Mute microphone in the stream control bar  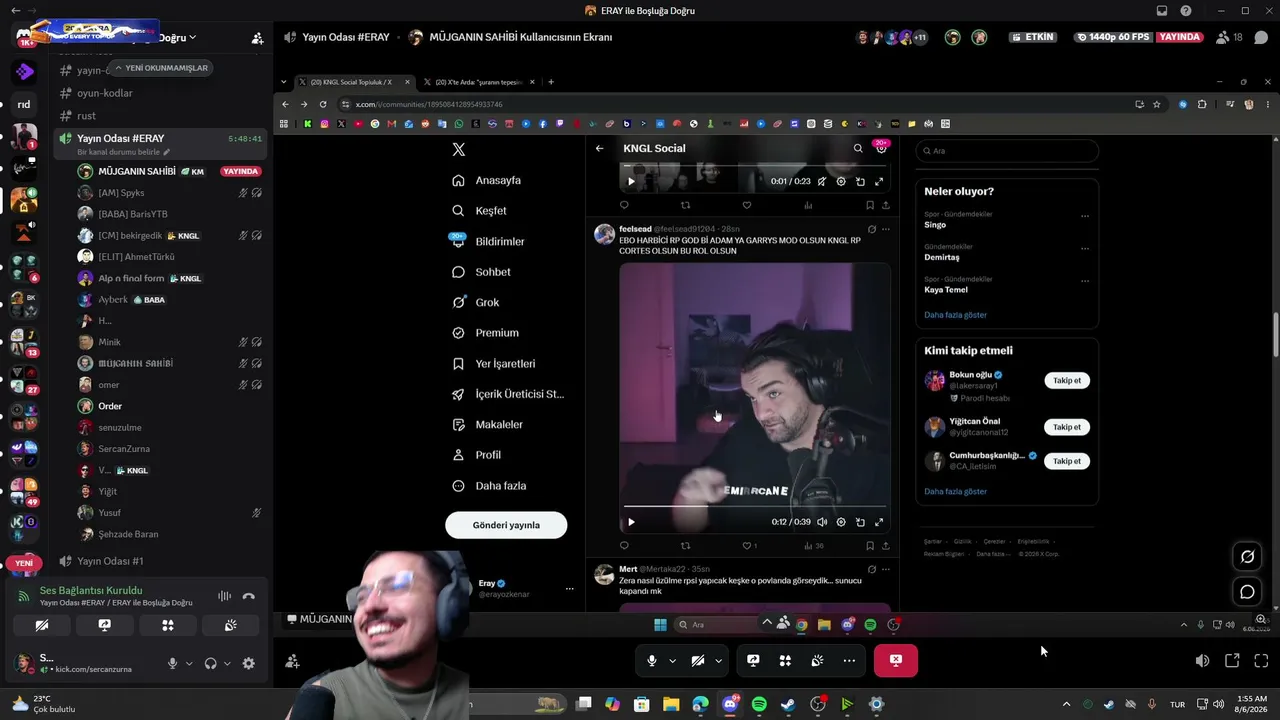click(652, 660)
